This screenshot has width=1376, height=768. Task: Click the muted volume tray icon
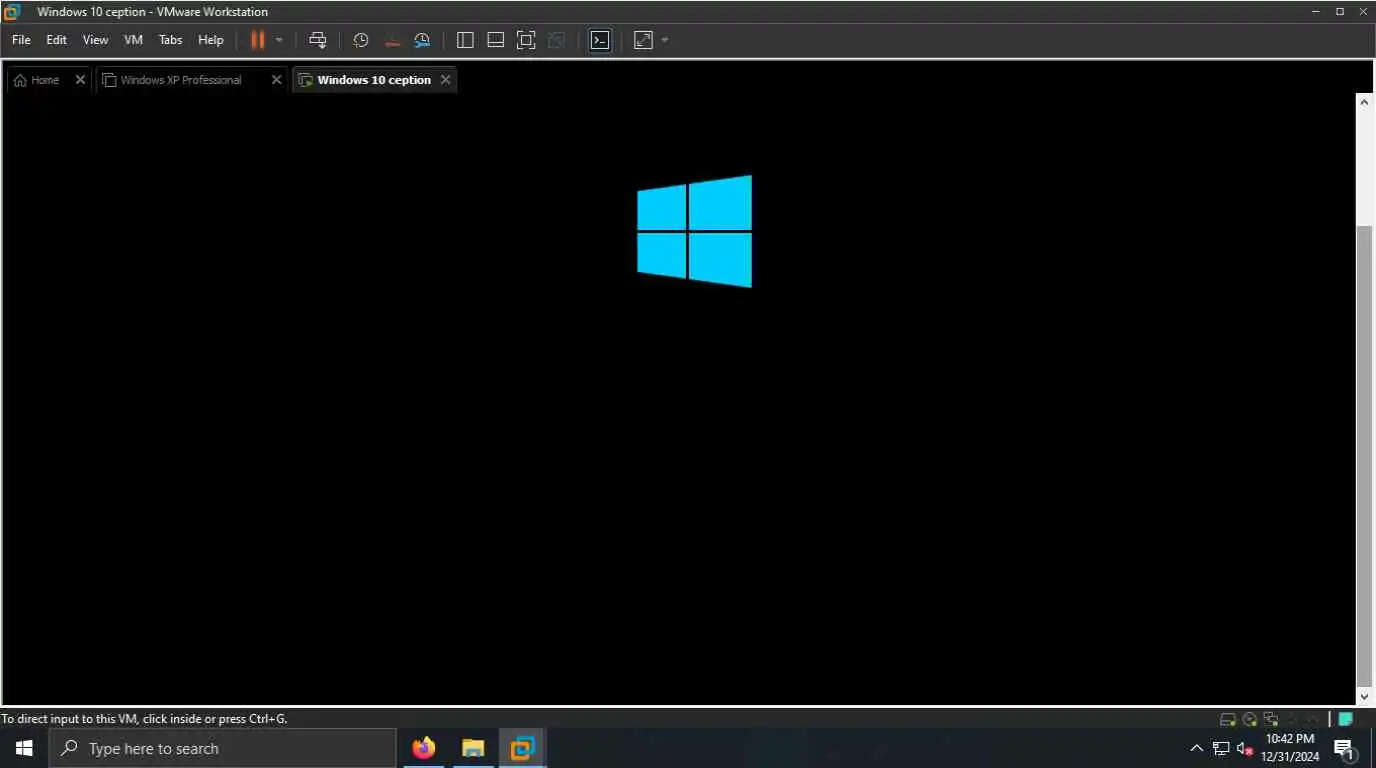[1245, 748]
